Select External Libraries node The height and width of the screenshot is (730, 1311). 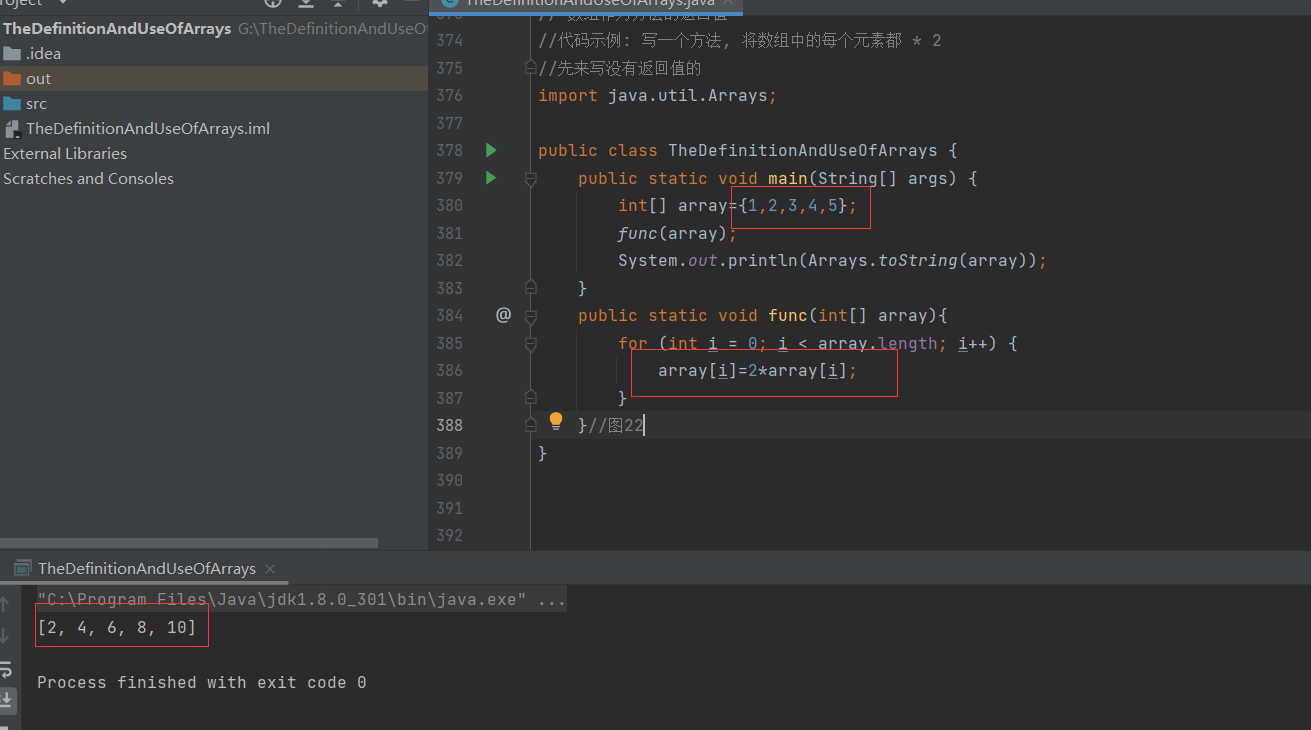(65, 154)
